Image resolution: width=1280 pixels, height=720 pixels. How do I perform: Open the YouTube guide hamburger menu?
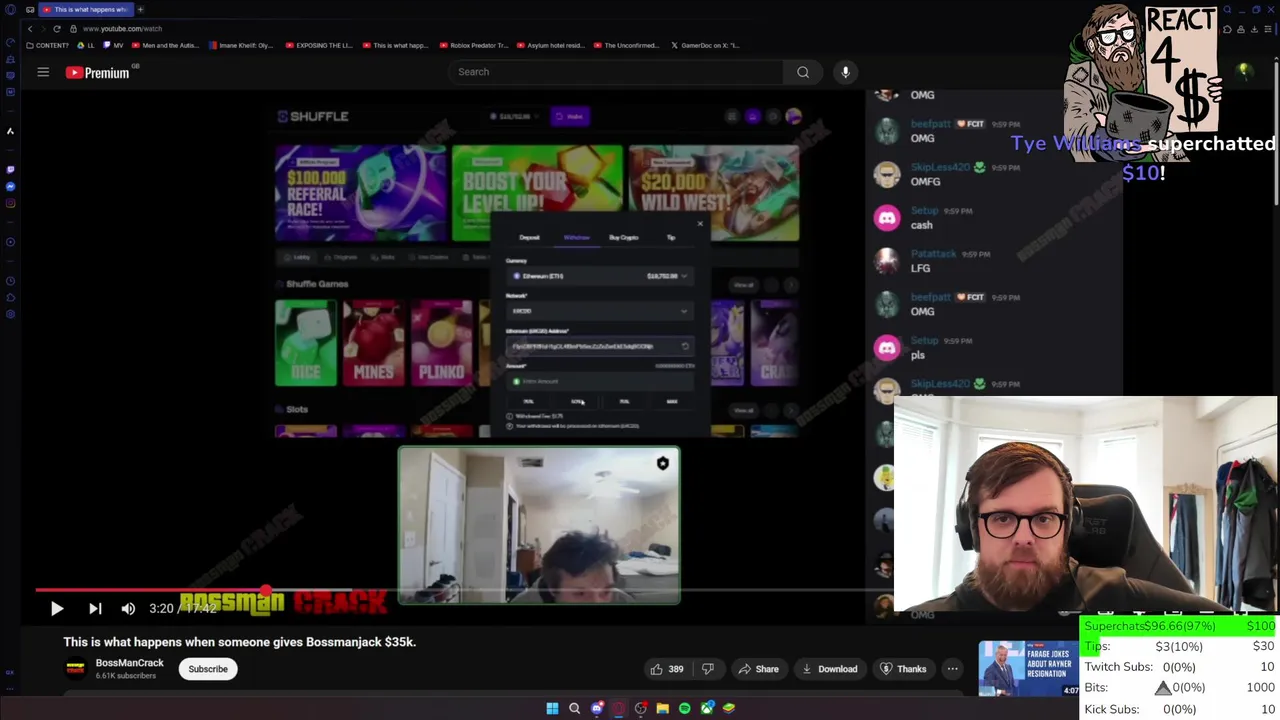[43, 72]
